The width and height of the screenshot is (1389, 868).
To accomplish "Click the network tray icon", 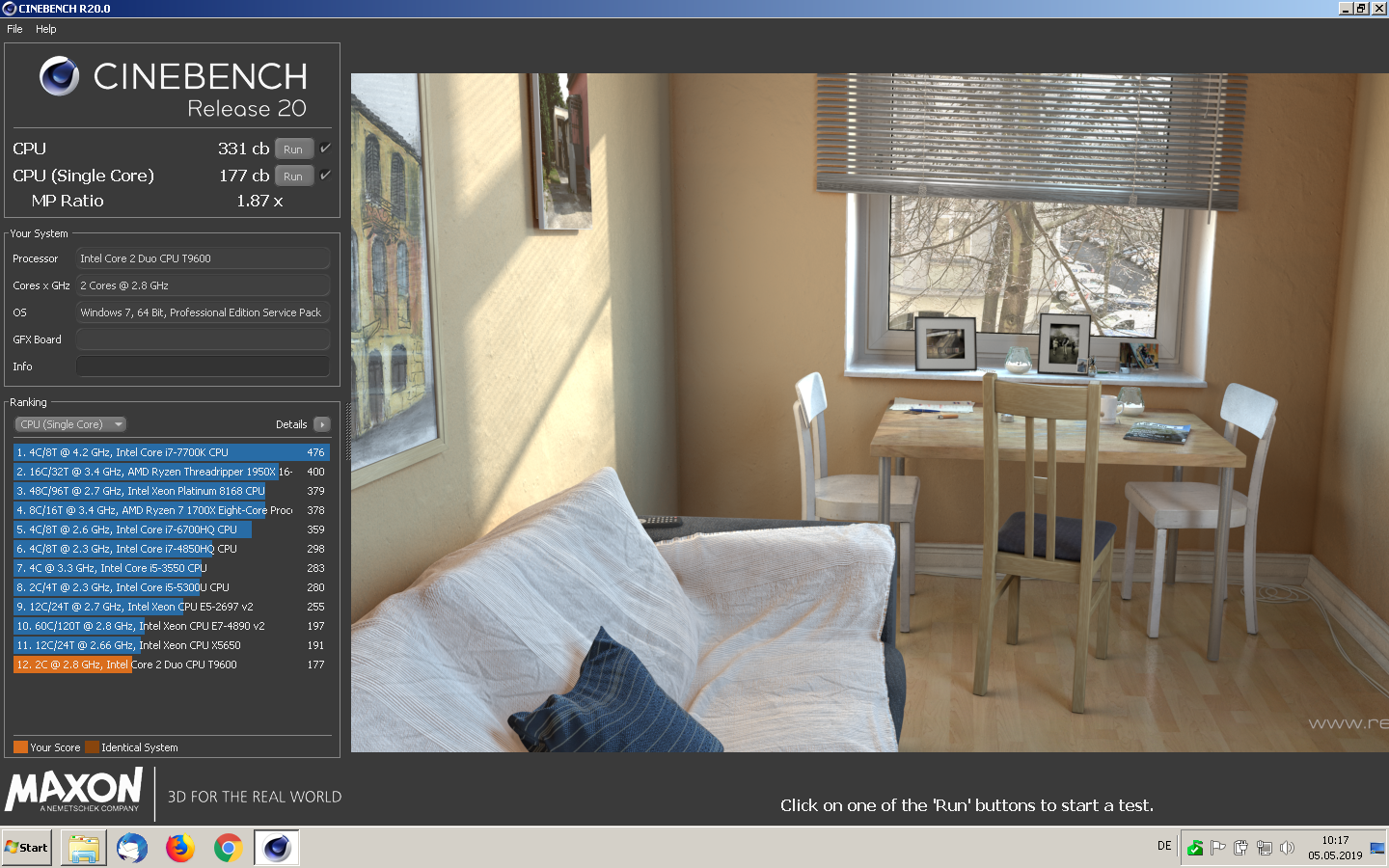I will pos(1264,848).
